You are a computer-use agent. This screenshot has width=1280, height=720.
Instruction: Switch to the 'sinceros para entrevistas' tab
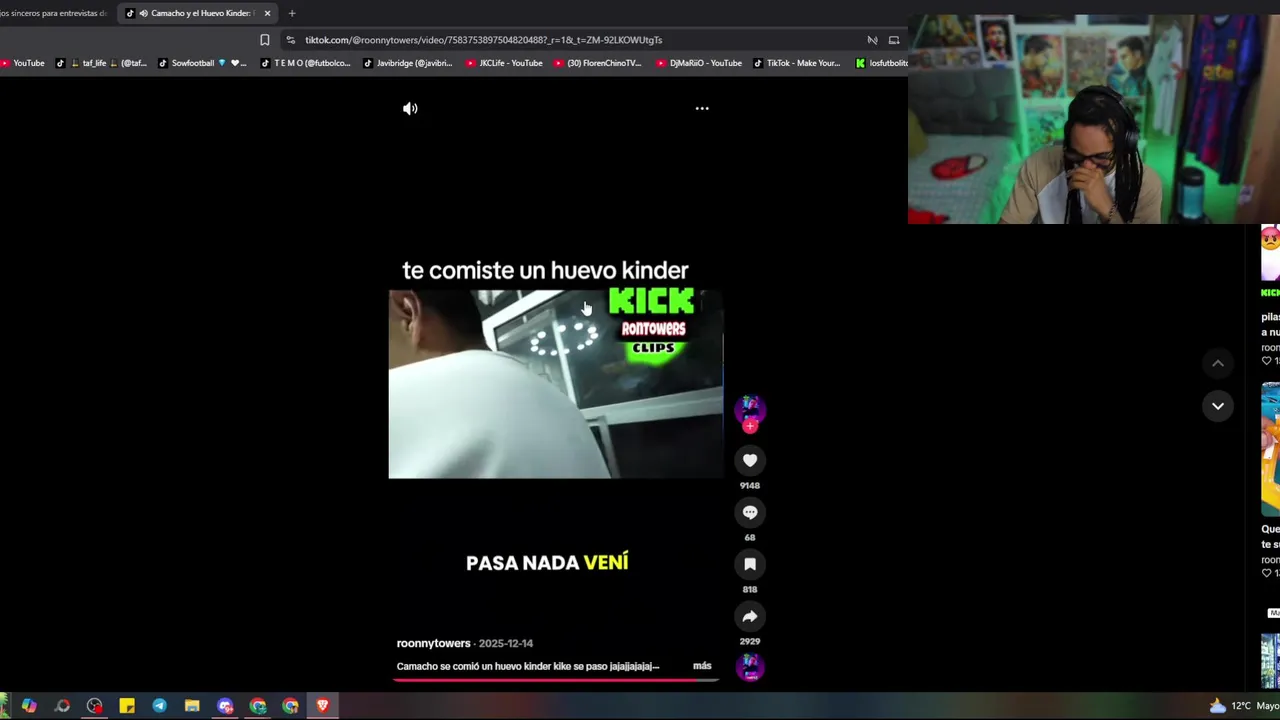56,13
